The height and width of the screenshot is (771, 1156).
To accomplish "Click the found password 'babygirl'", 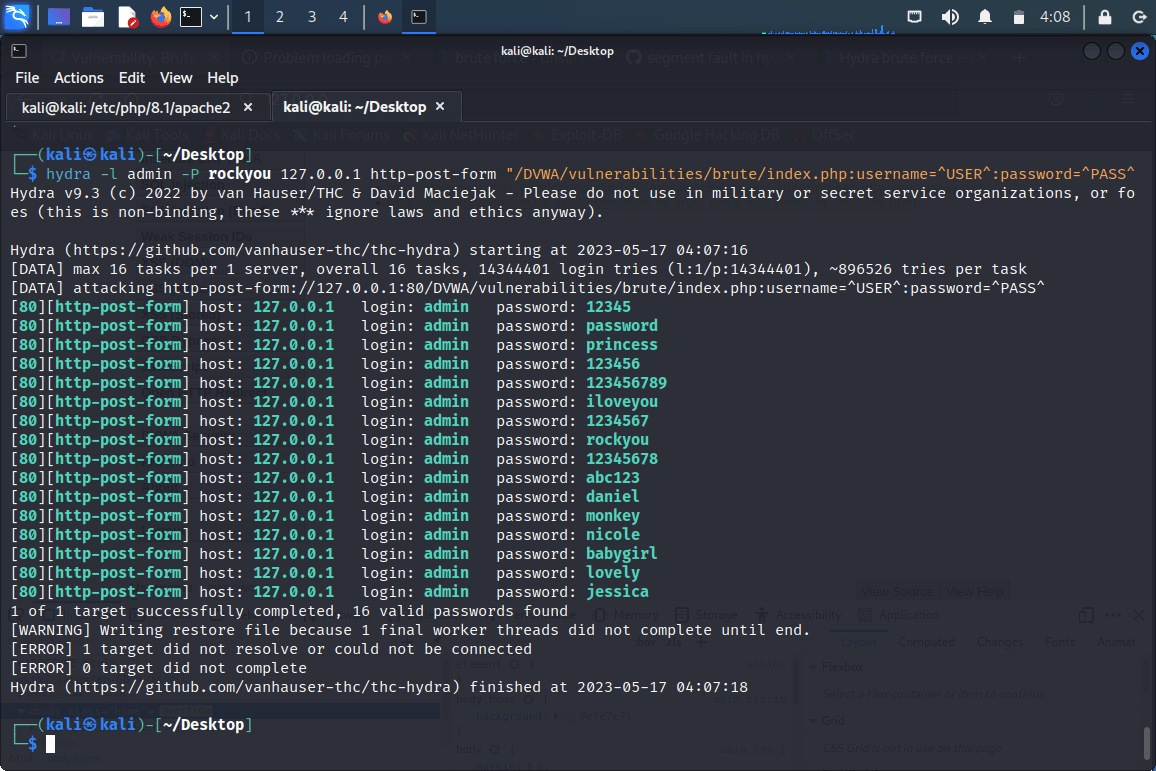I will [x=621, y=554].
